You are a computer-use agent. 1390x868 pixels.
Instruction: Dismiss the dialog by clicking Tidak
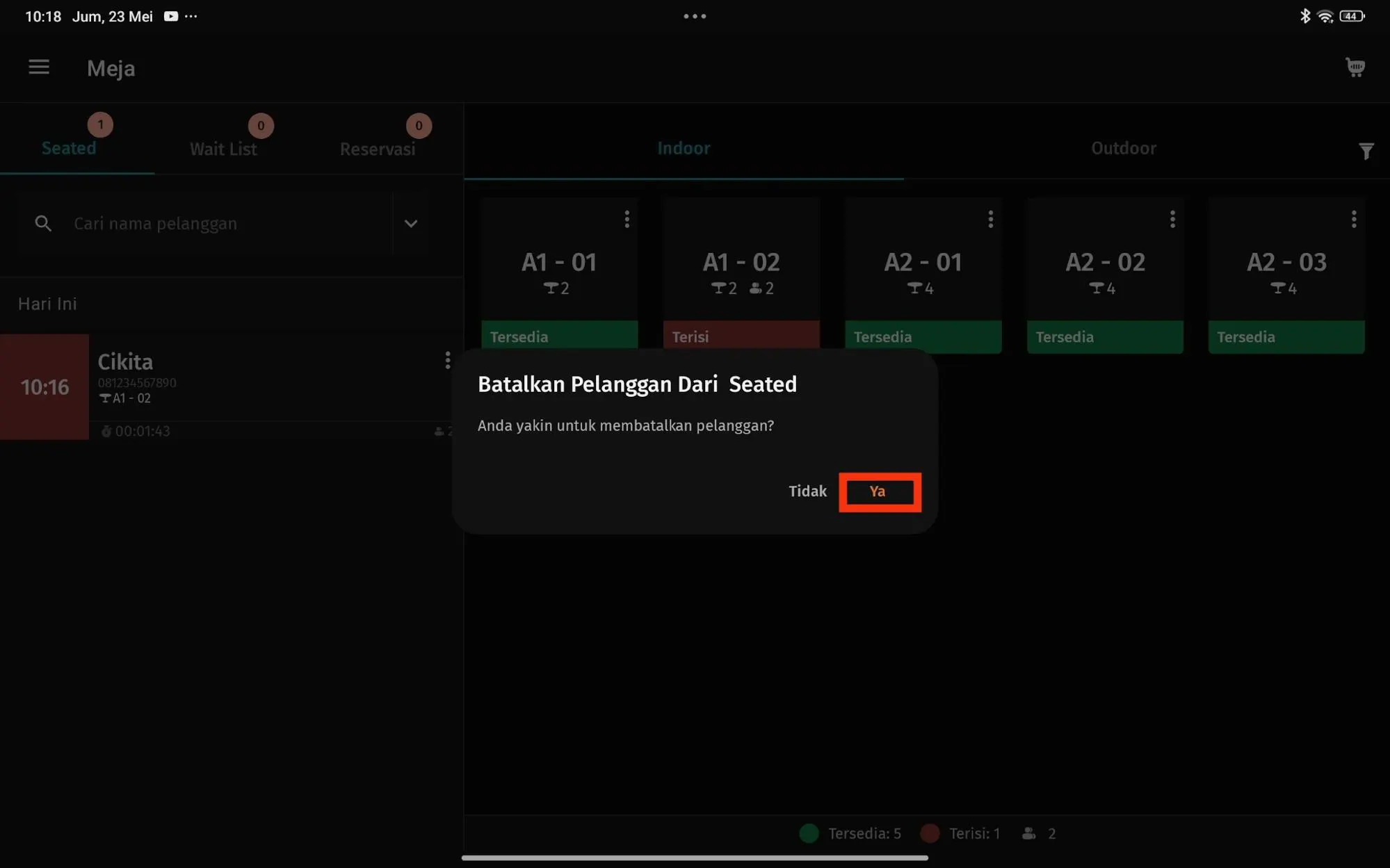coord(807,491)
